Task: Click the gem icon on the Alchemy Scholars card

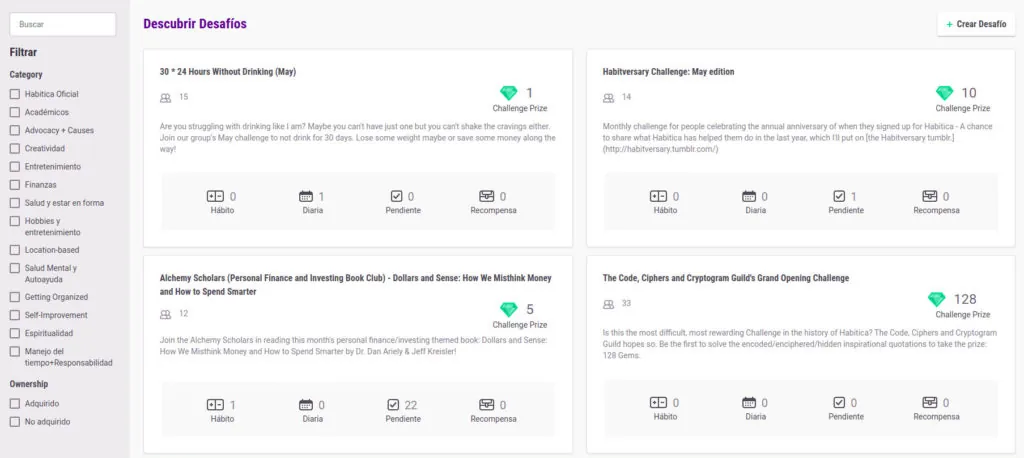Action: coord(509,310)
